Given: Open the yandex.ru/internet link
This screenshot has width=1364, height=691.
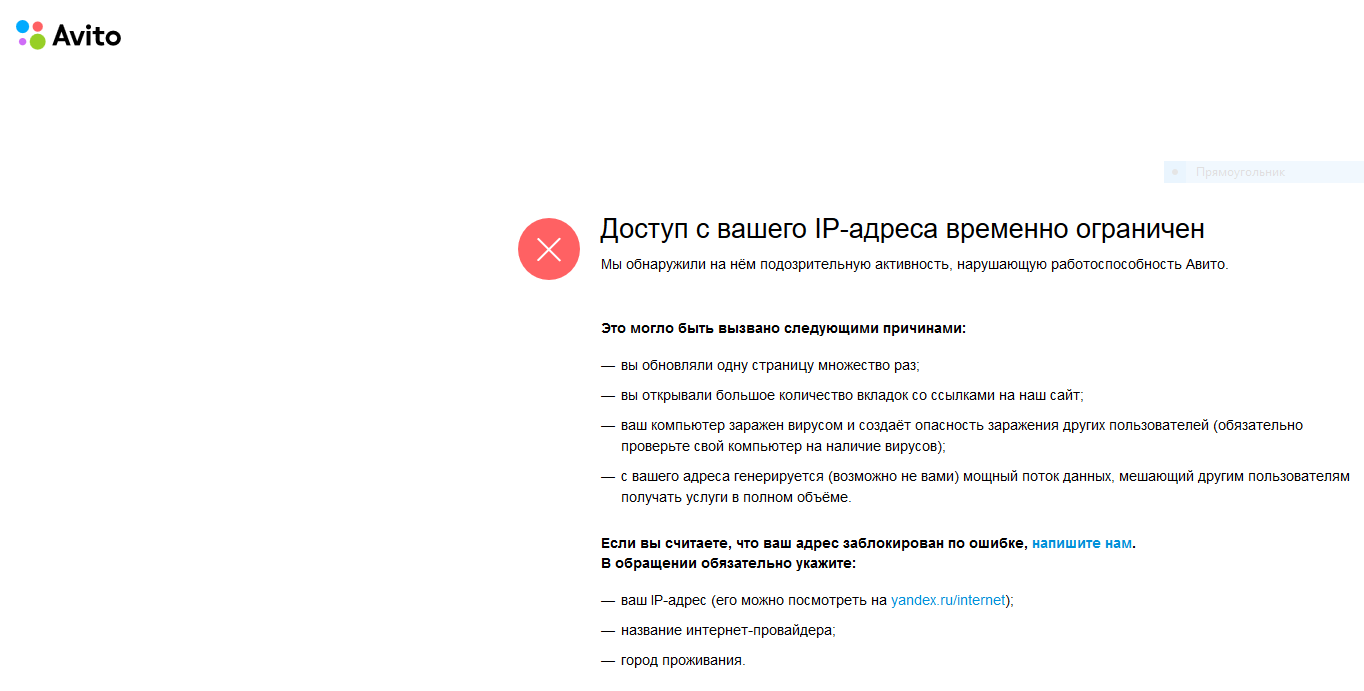Looking at the screenshot, I should [x=948, y=601].
